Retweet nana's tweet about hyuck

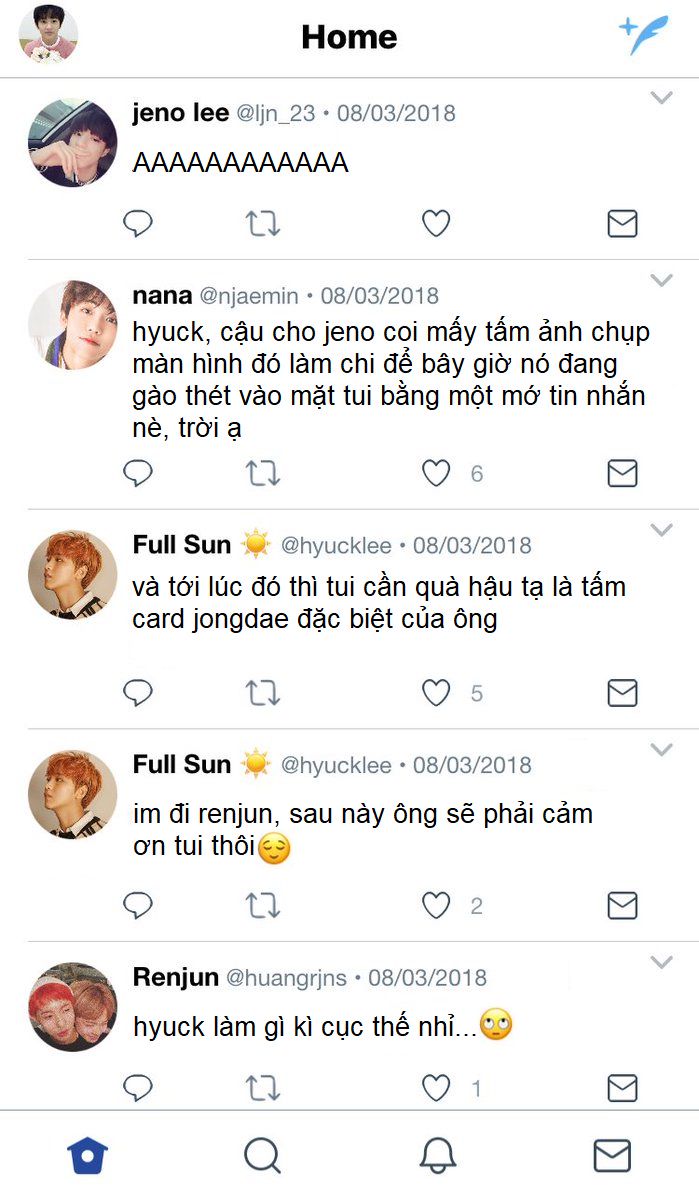click(263, 473)
